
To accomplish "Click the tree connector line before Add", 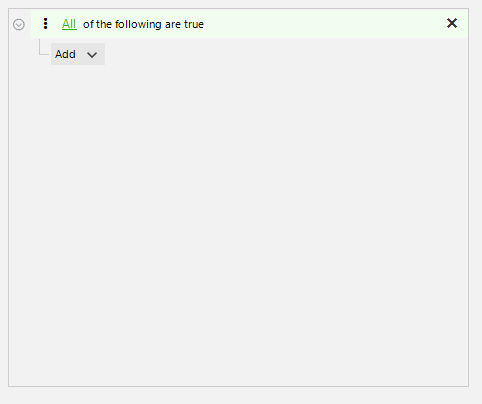I will [43, 49].
